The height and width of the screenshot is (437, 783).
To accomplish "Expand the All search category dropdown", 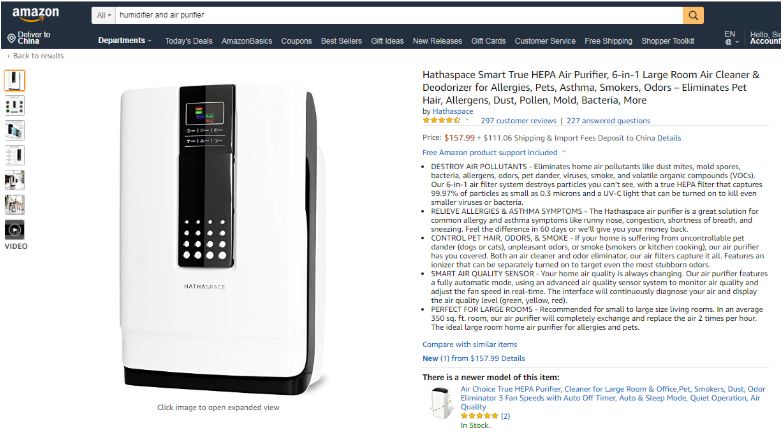I will 104,15.
